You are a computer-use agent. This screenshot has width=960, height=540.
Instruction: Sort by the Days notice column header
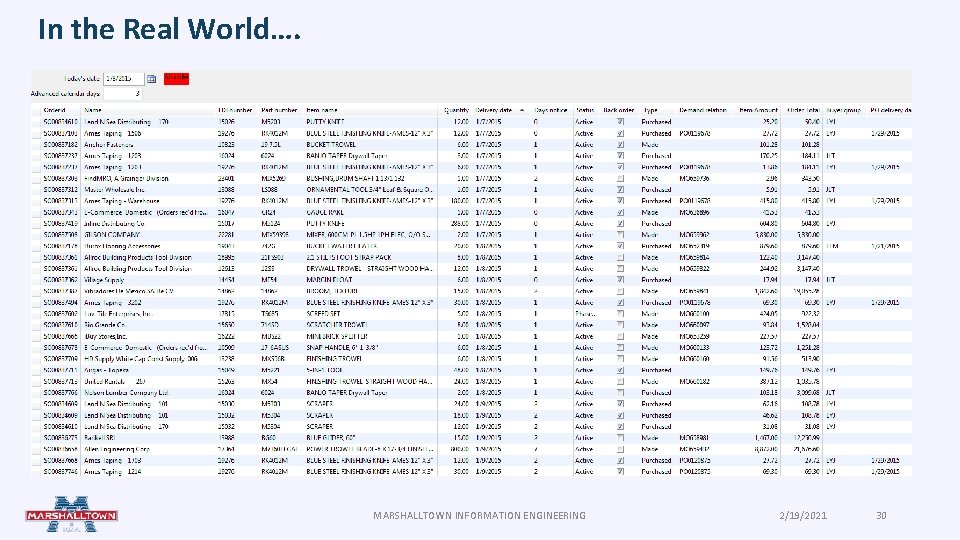(x=550, y=110)
